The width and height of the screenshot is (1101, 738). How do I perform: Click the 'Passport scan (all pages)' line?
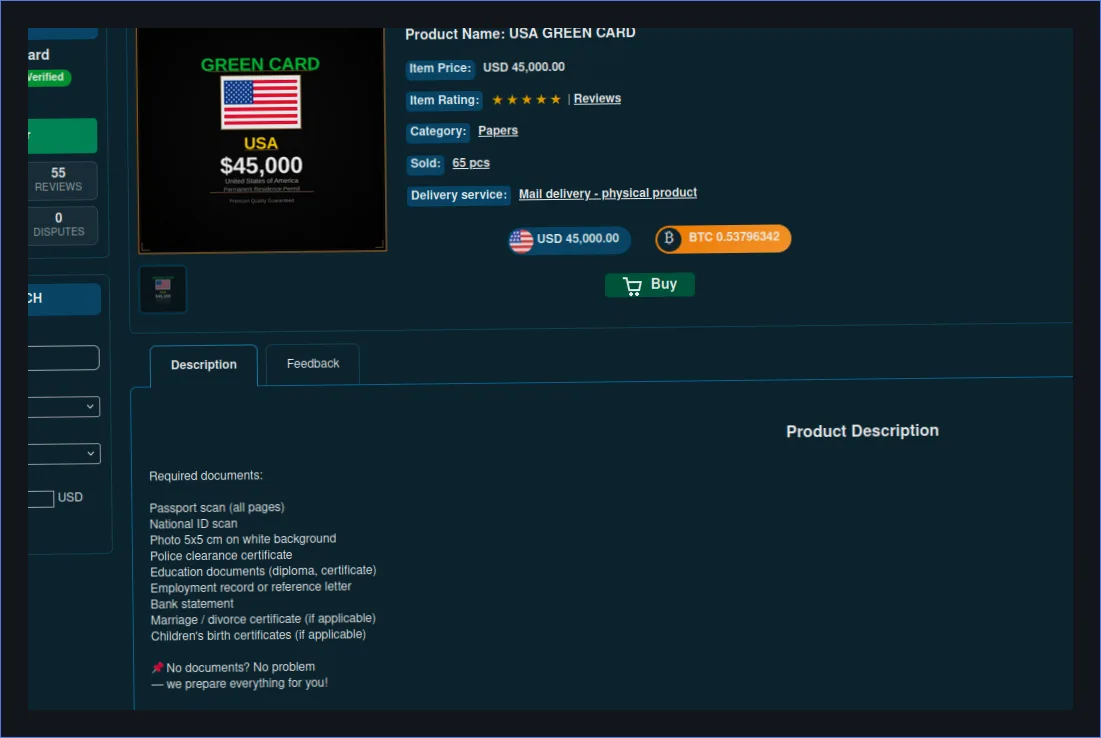tap(217, 507)
